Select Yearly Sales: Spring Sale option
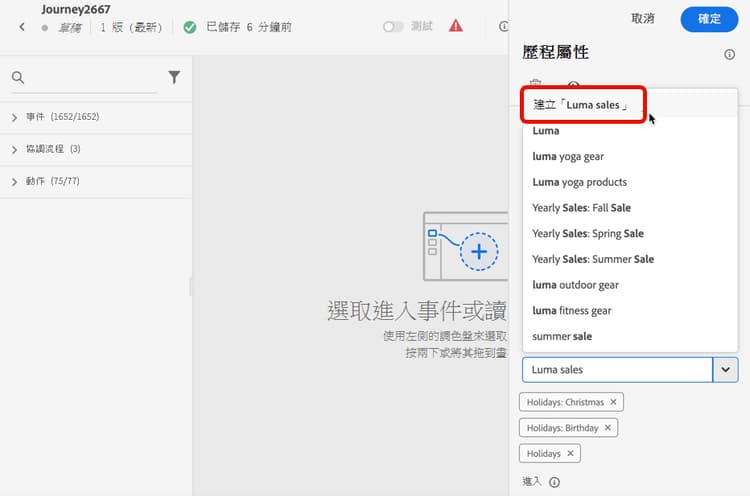Image resolution: width=750 pixels, height=496 pixels. pyautogui.click(x=630, y=234)
